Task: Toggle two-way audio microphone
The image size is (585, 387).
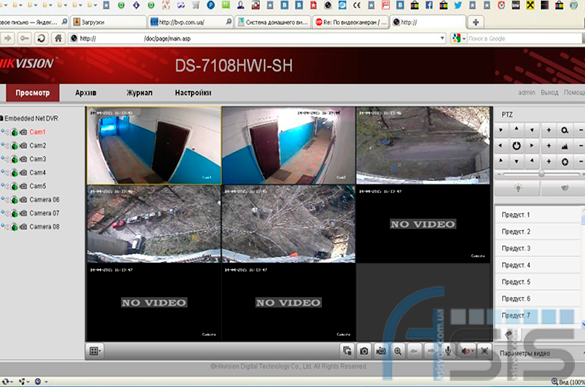Action: tap(448, 351)
